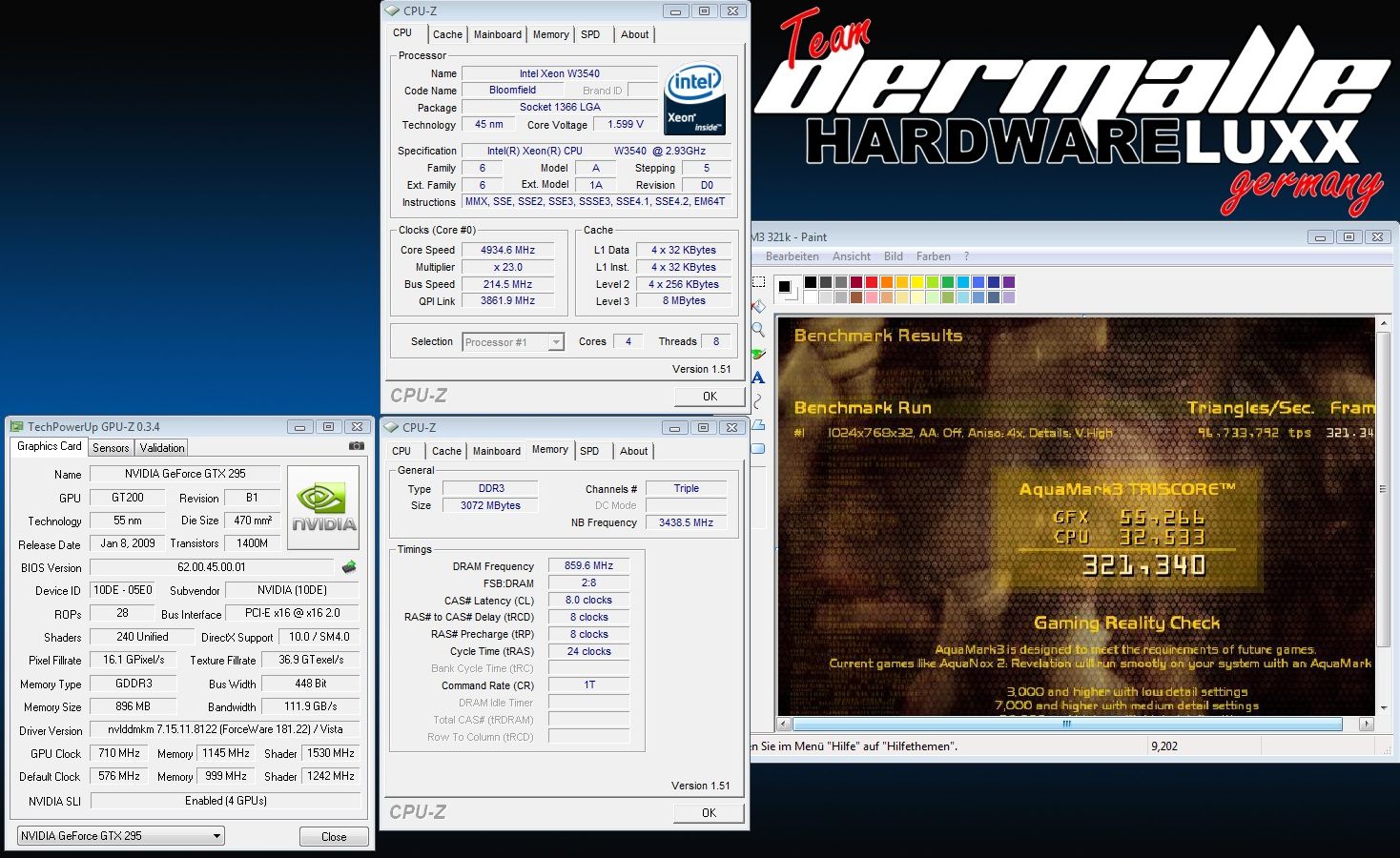This screenshot has width=1400, height=858.
Task: Open Memory tab in top CPU-Z window
Action: pyautogui.click(x=551, y=34)
